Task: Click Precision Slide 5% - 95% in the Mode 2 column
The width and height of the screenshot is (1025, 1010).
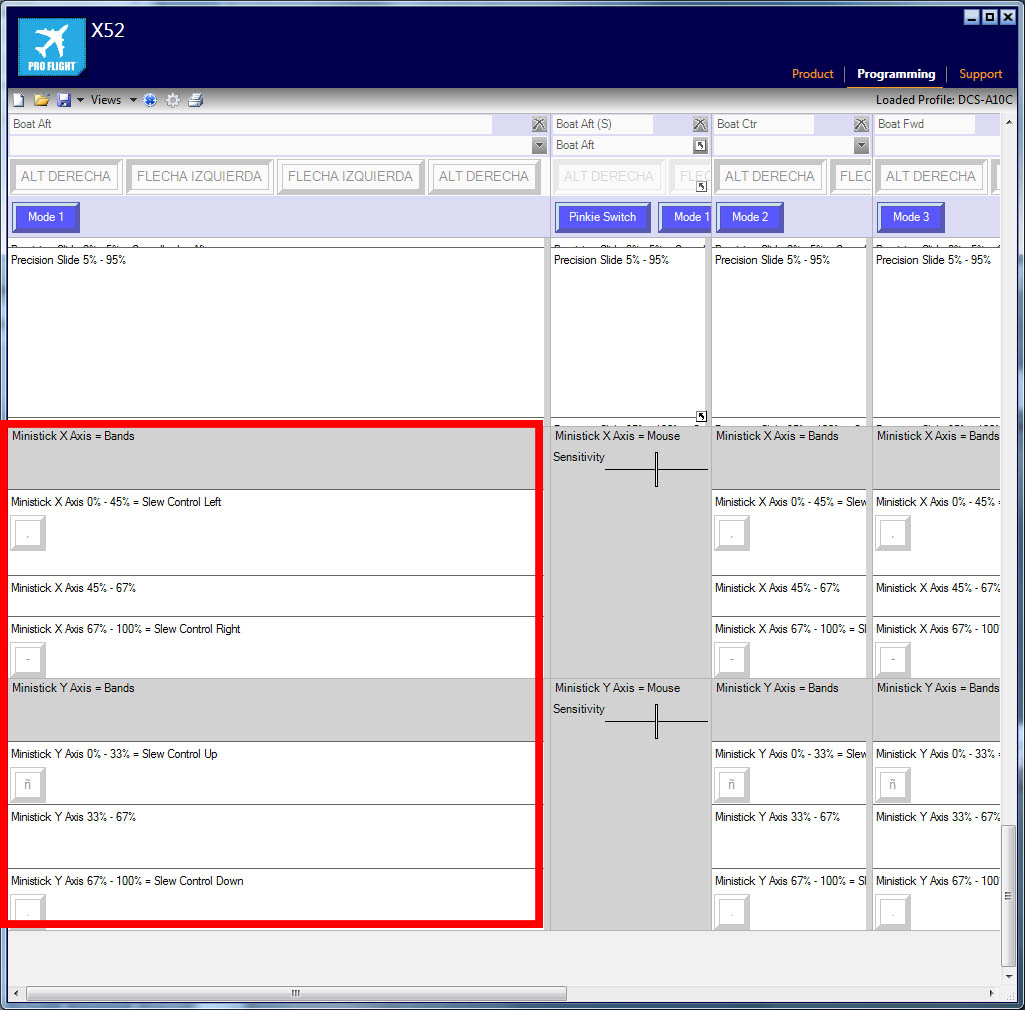Action: pos(772,260)
